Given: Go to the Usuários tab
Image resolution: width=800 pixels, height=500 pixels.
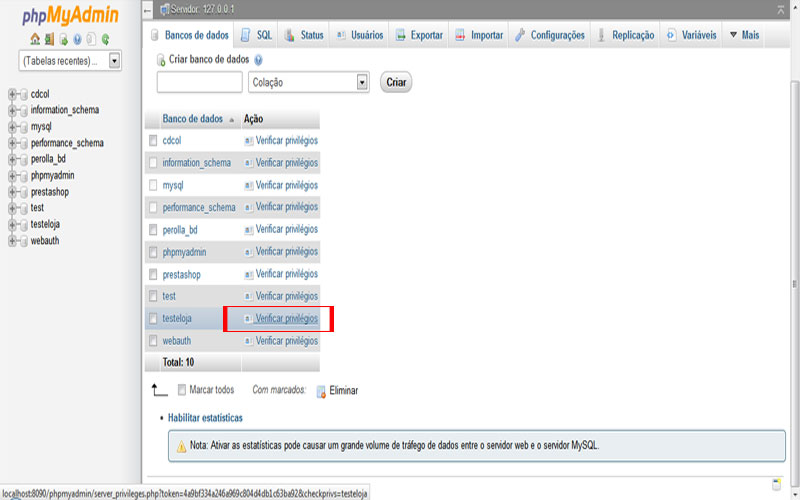Looking at the screenshot, I should point(359,35).
